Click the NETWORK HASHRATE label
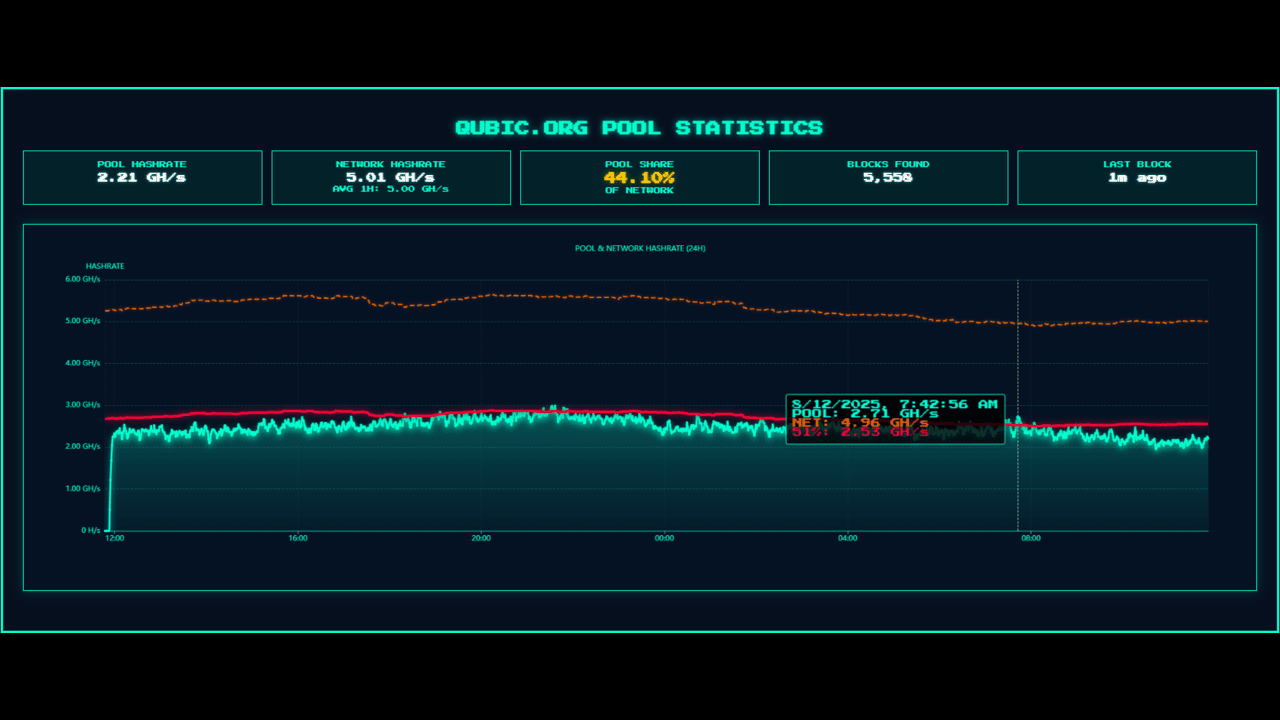 391,164
